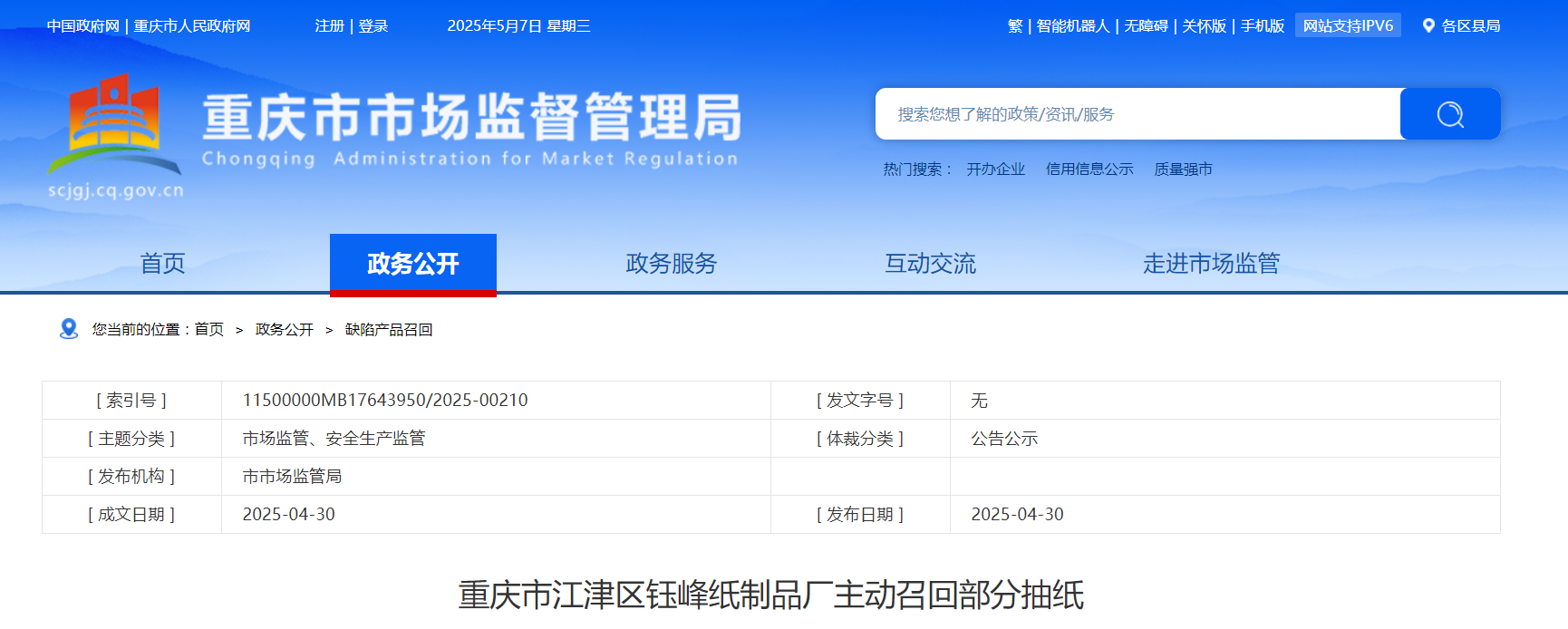The width and height of the screenshot is (1568, 629).
Task: Open the 重庆市人民政府网 link
Action: pyautogui.click(x=192, y=26)
